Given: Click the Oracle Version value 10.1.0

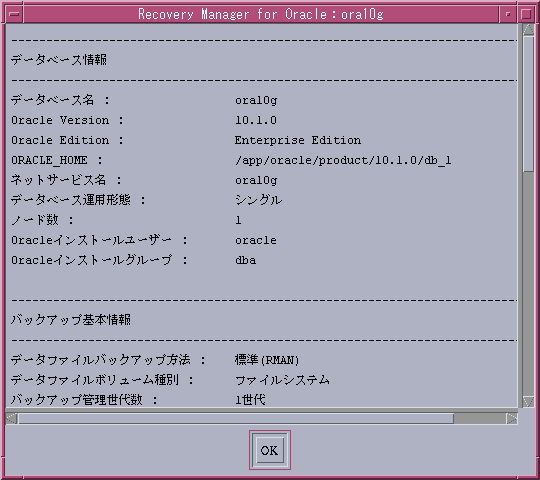Looking at the screenshot, I should click(x=256, y=120).
